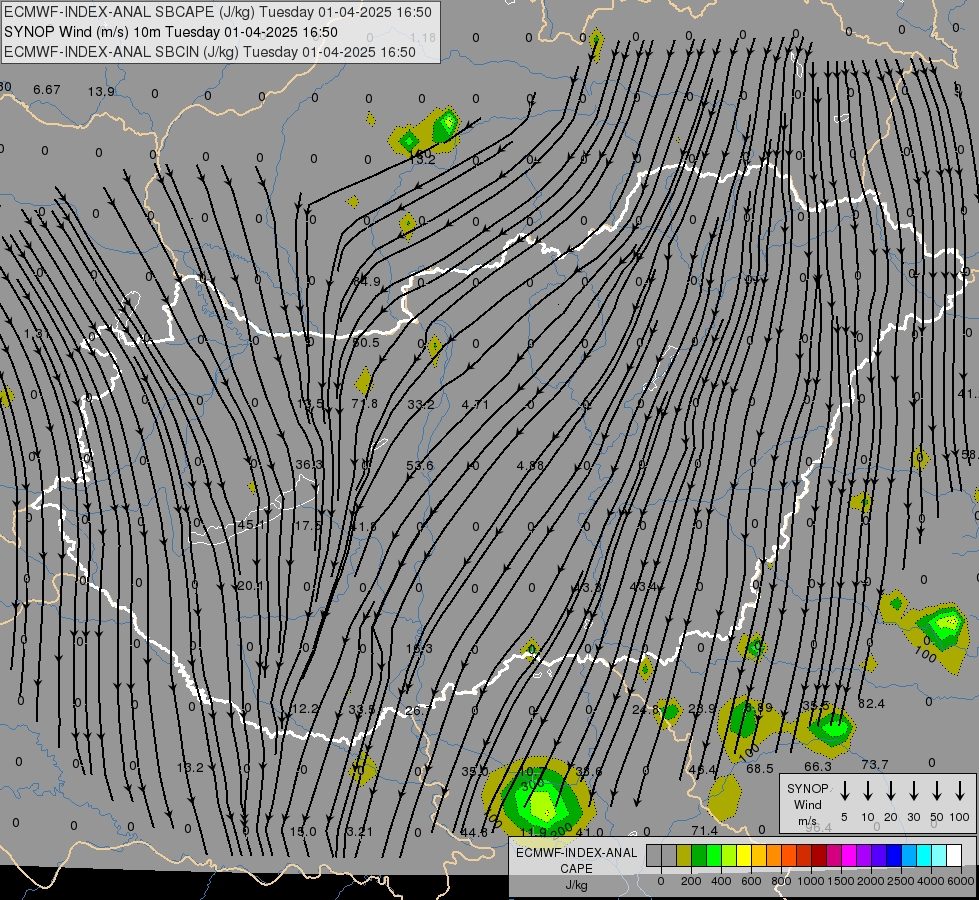Select the white swatch at legend end
Screen dimensions: 979x900
[954, 856]
